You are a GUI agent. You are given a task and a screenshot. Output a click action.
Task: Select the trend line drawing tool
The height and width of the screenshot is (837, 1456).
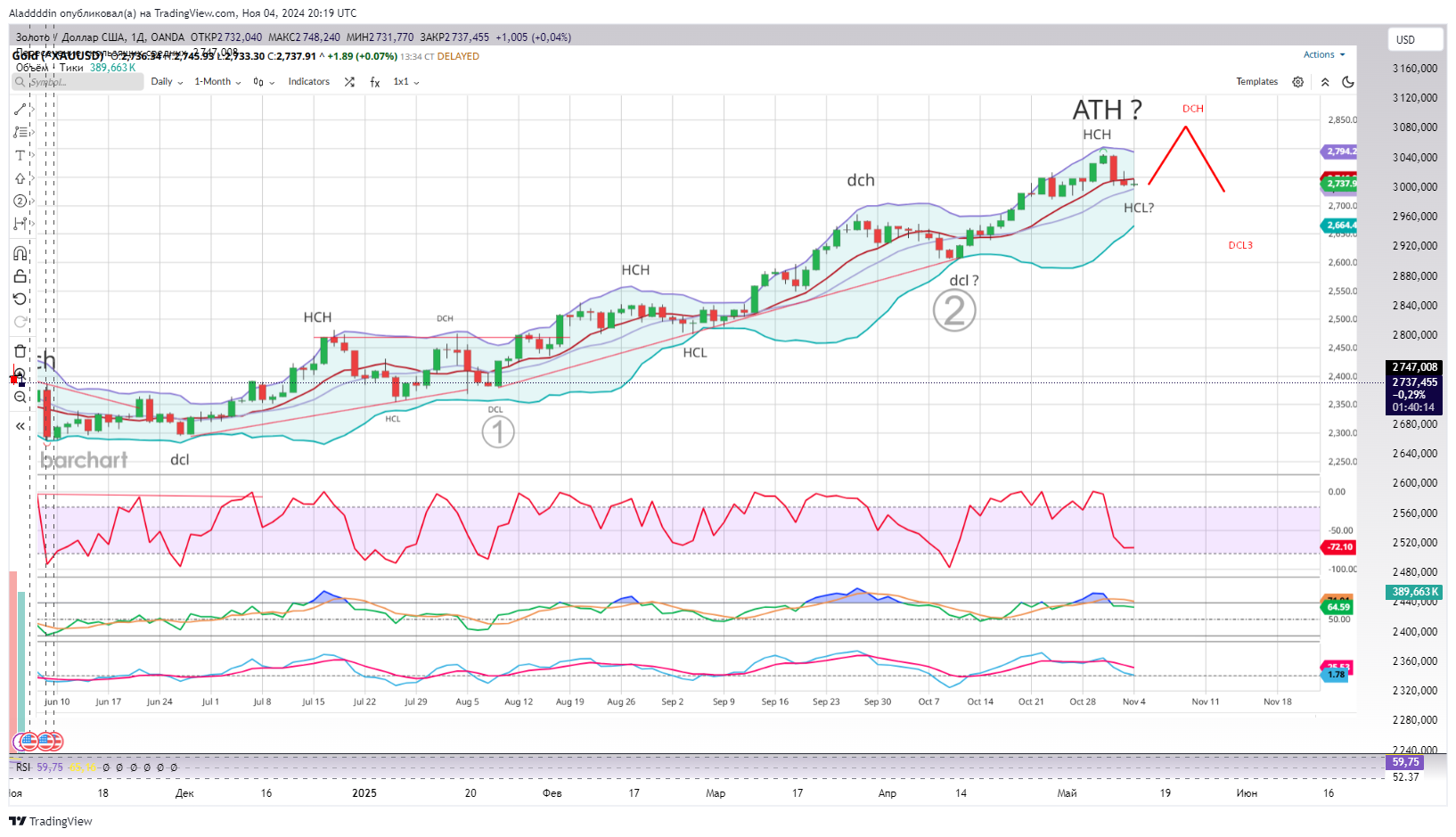click(x=20, y=110)
